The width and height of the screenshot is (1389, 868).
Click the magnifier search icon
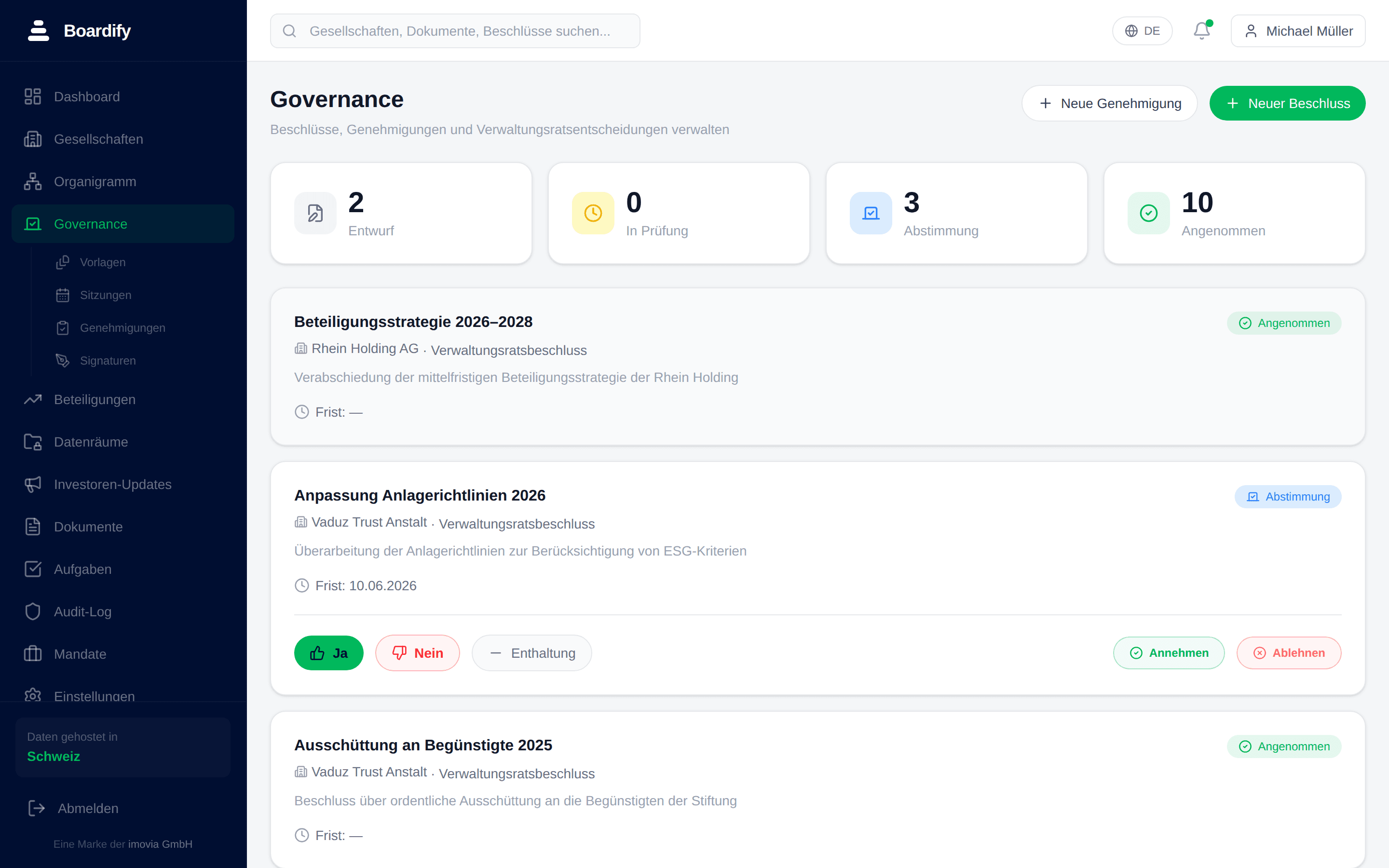pyautogui.click(x=289, y=31)
